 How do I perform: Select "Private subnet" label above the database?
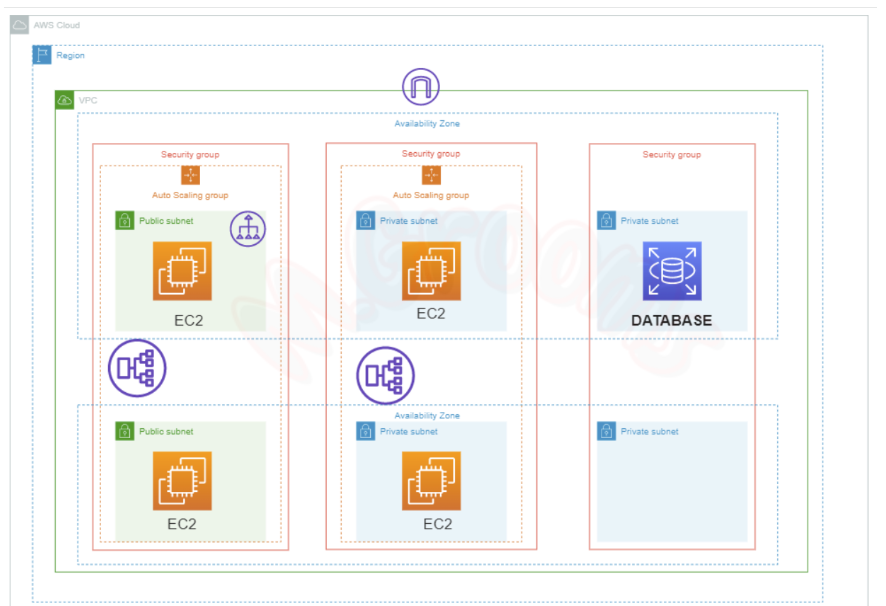point(650,220)
